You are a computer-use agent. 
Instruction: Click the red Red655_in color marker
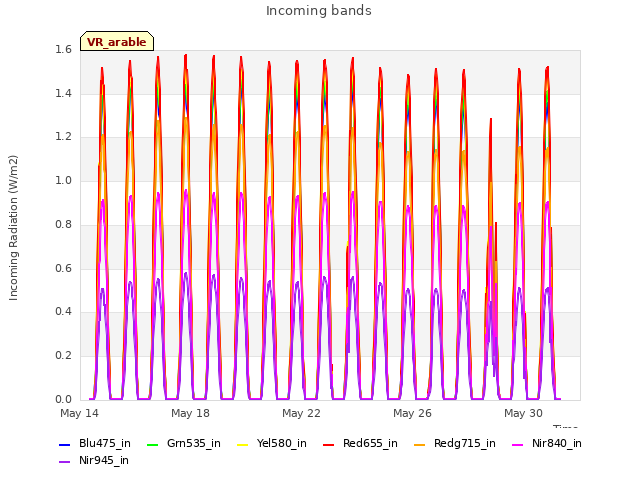[329, 444]
